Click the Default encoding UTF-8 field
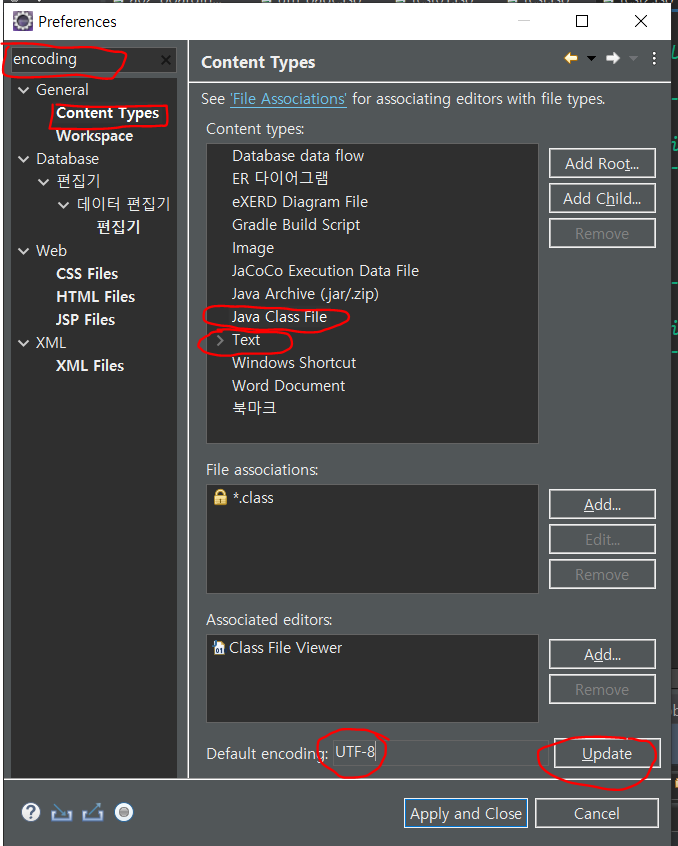678x846 pixels. pos(440,753)
